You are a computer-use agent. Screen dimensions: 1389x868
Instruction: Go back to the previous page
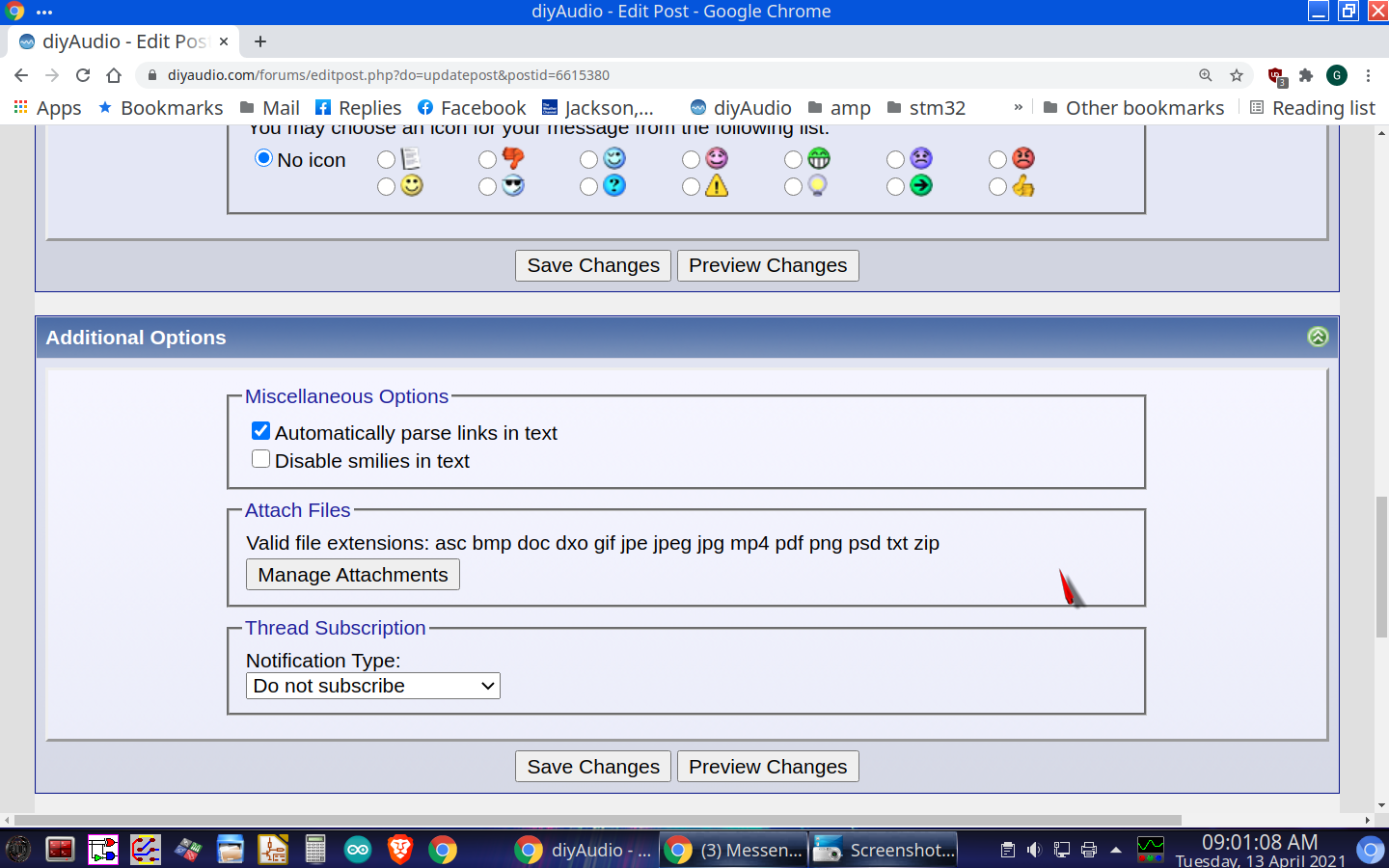21,75
